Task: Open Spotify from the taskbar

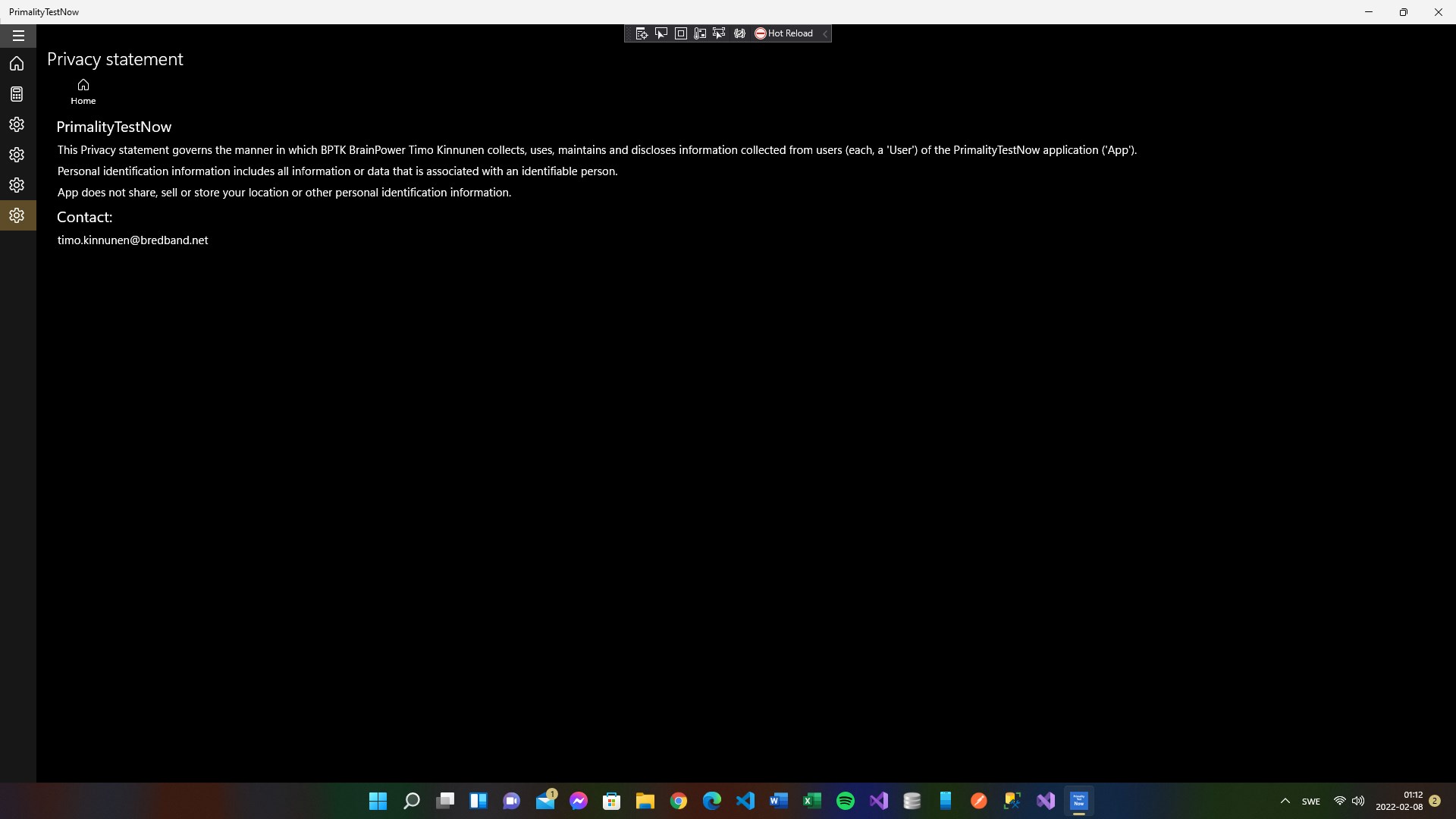Action: coord(845,801)
